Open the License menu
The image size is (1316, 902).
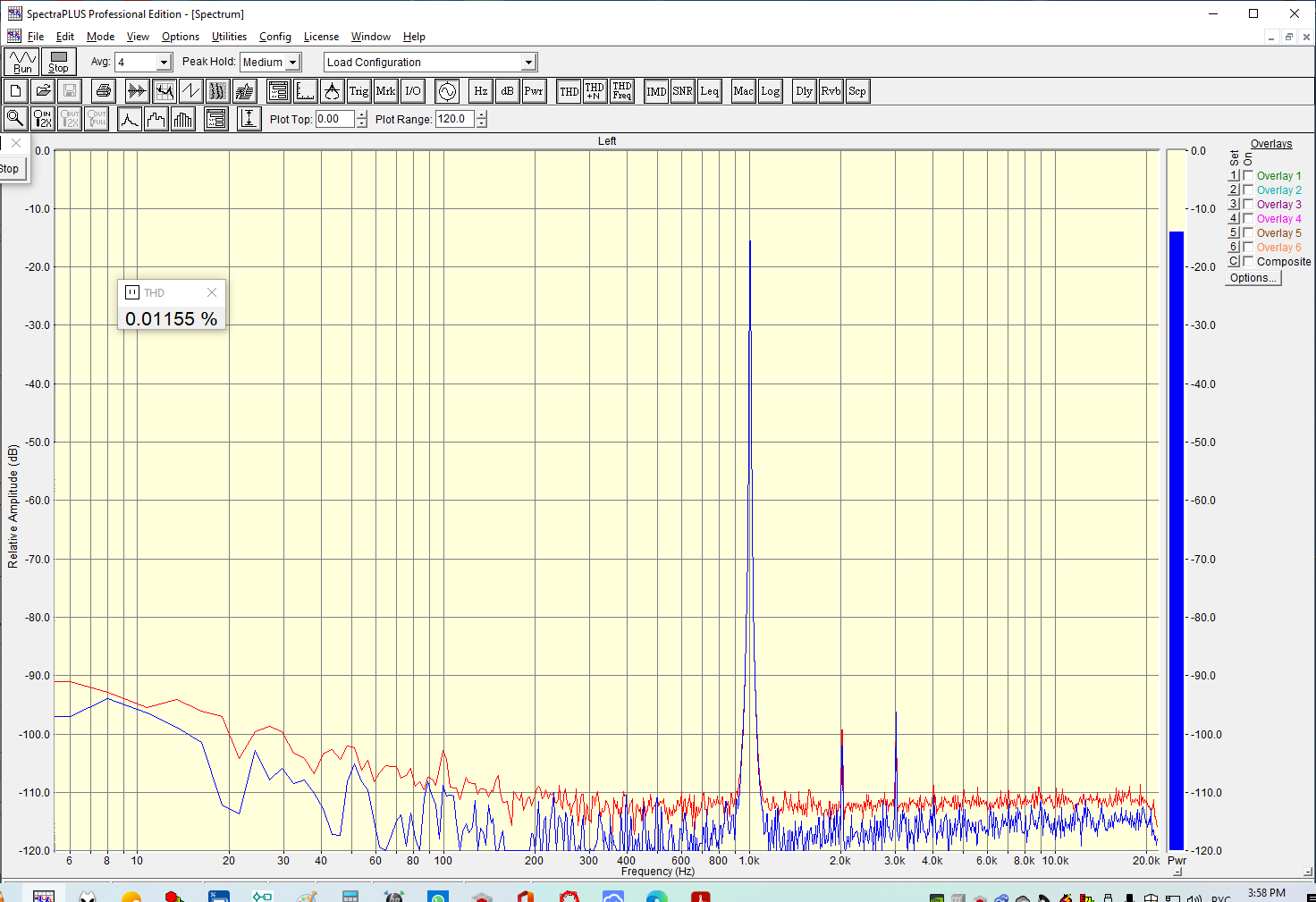click(321, 37)
